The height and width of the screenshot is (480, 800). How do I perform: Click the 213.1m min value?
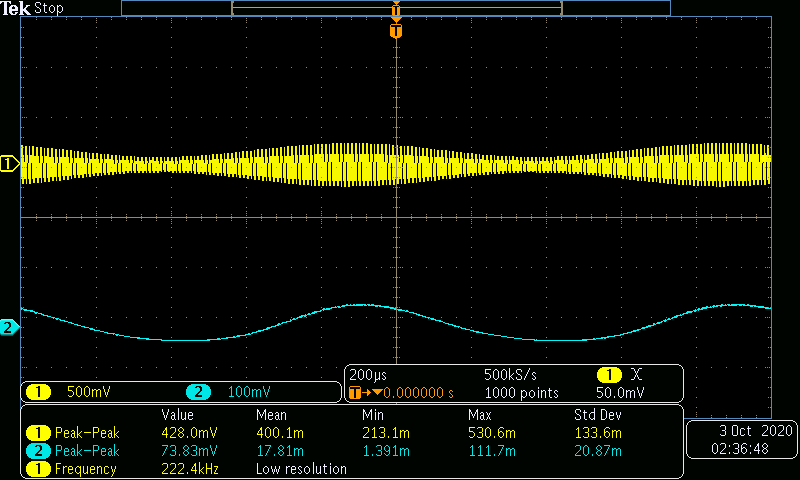pyautogui.click(x=386, y=433)
